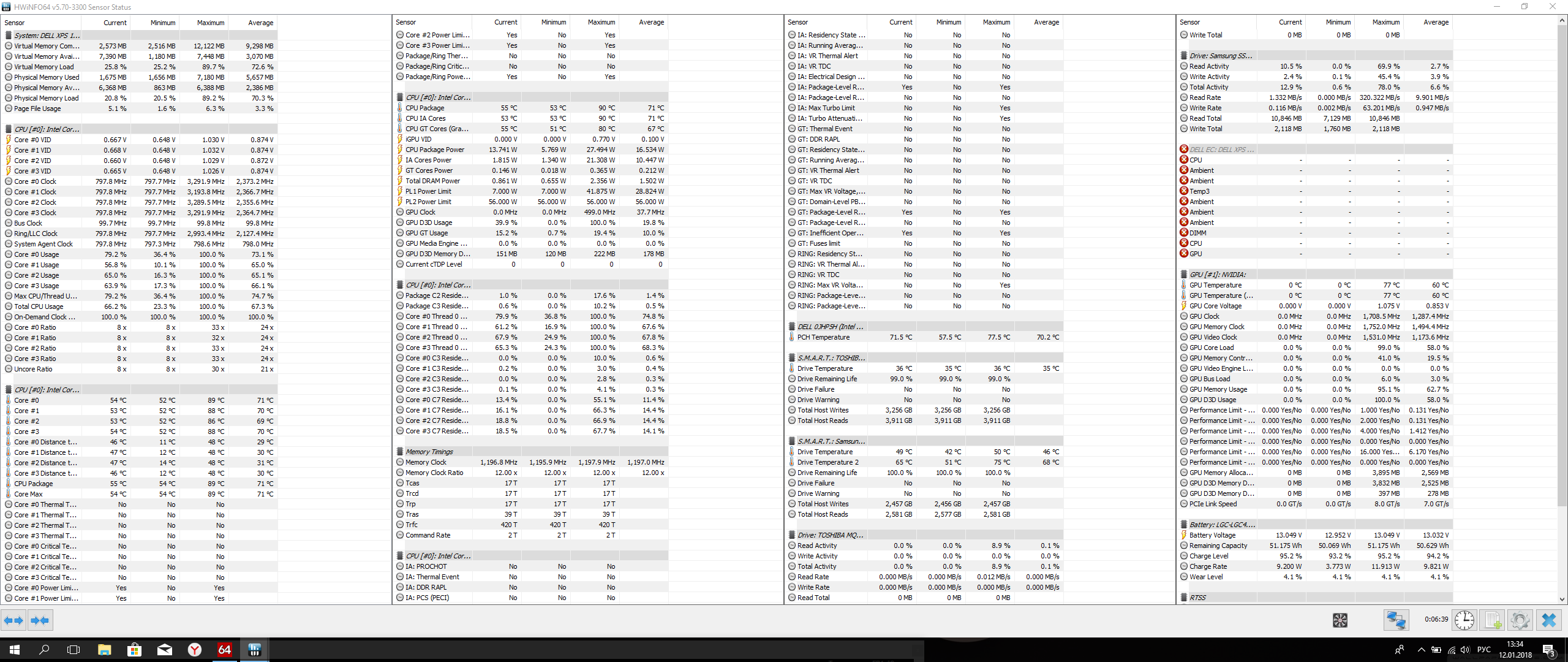Select the Memory Timings section header
This screenshot has height=662, width=1568.
click(x=429, y=452)
